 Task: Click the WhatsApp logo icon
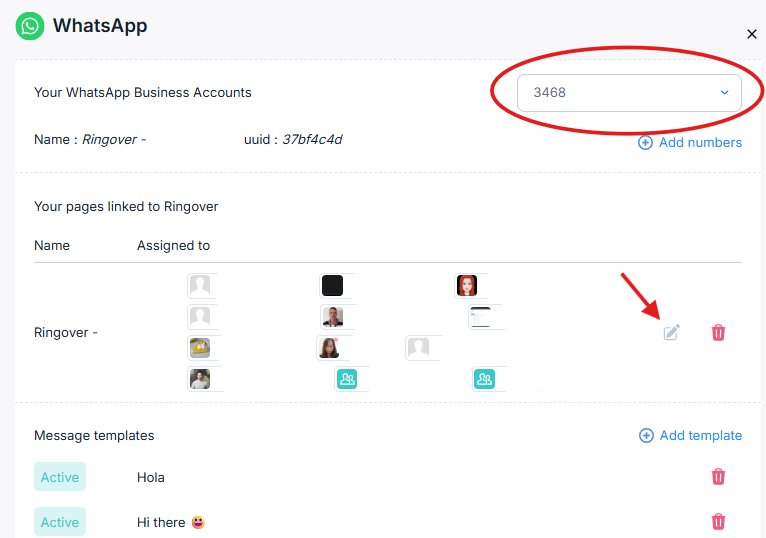30,26
